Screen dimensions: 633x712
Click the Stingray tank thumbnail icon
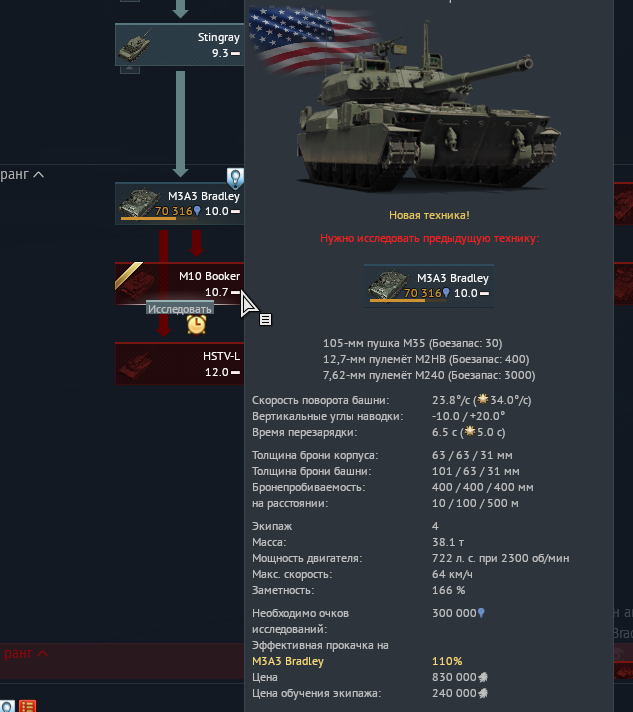[134, 45]
